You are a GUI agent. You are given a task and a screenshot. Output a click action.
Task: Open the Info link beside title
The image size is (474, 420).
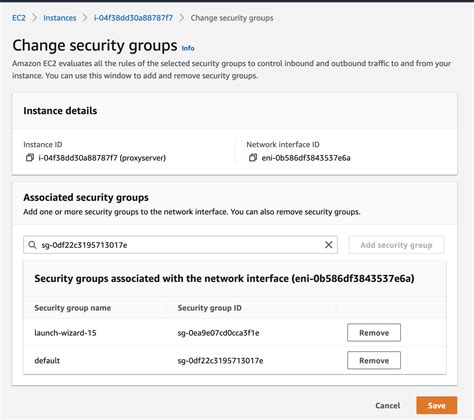(188, 48)
